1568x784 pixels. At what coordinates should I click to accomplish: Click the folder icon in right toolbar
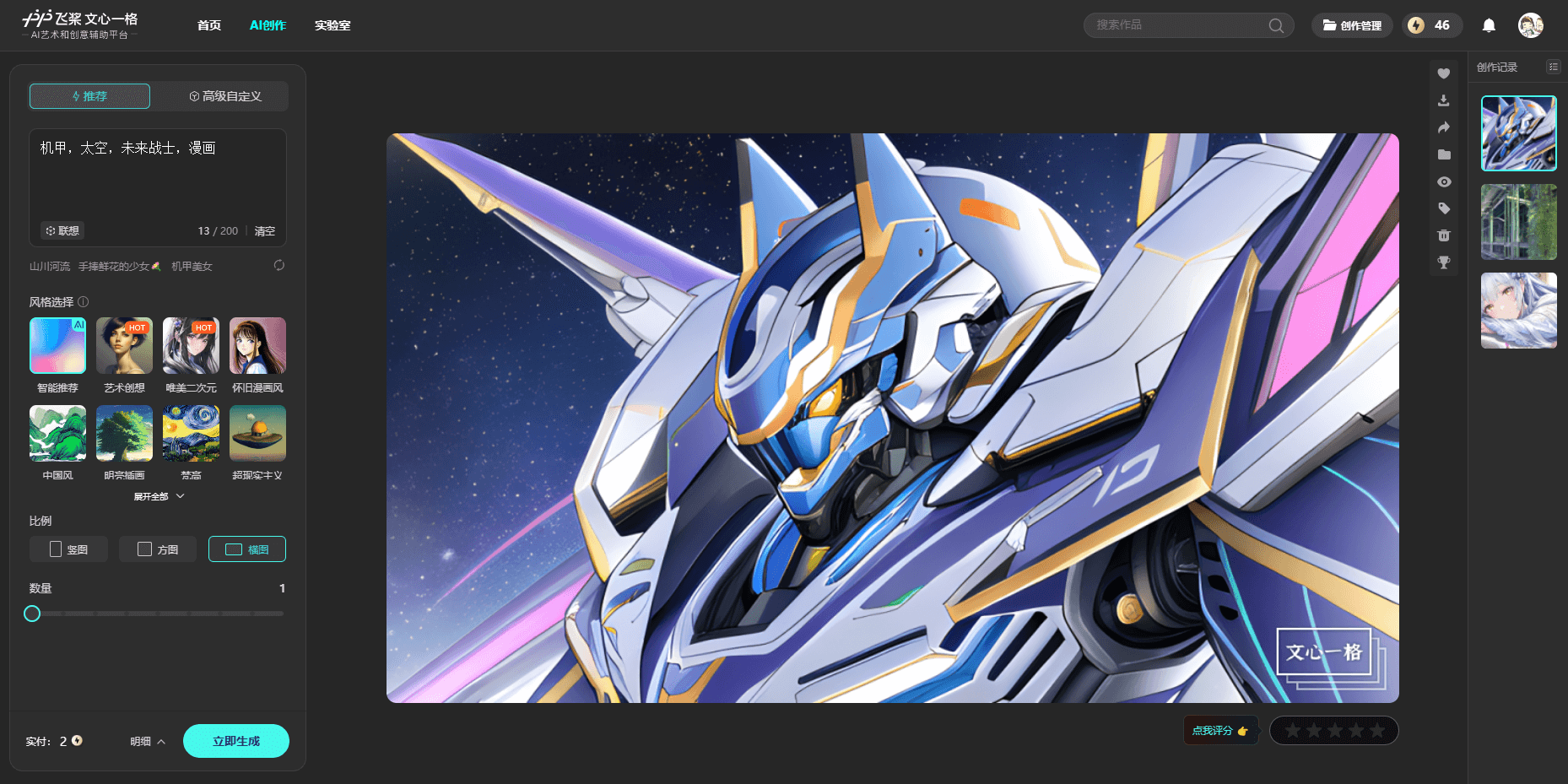[x=1444, y=154]
